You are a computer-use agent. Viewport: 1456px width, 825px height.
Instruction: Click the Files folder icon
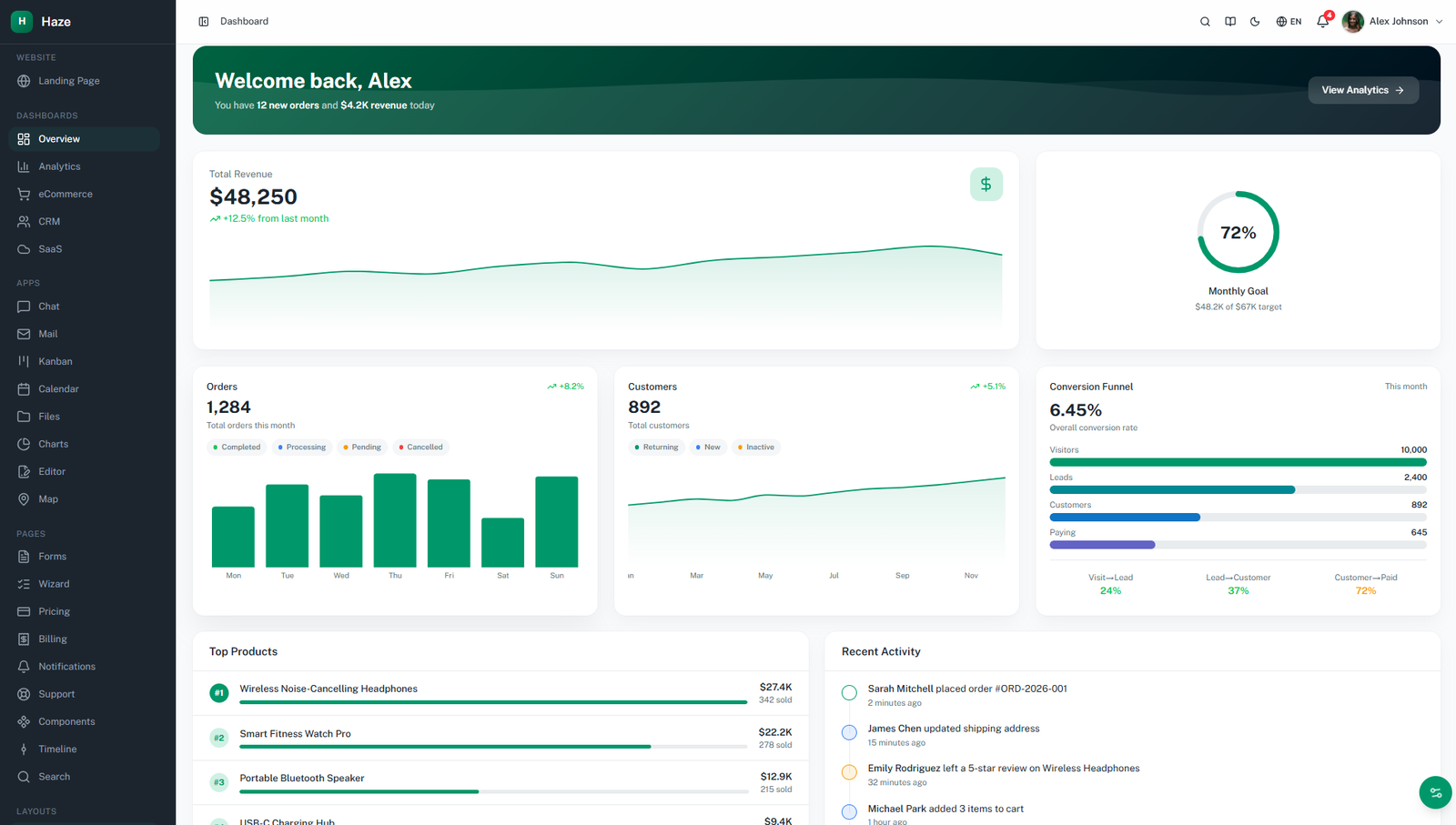(24, 417)
